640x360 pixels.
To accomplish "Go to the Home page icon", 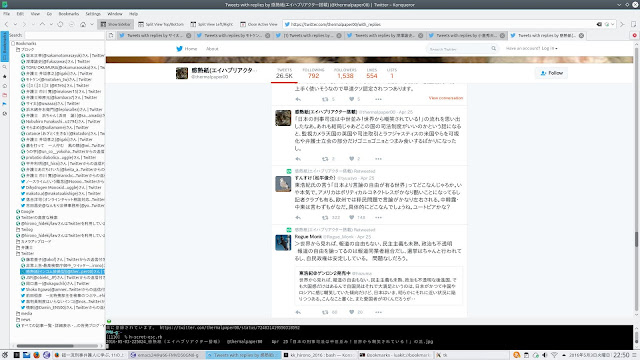I will 83,24.
